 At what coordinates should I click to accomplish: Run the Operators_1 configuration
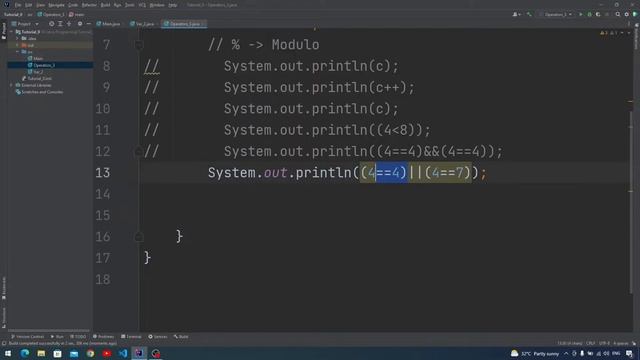(581, 14)
